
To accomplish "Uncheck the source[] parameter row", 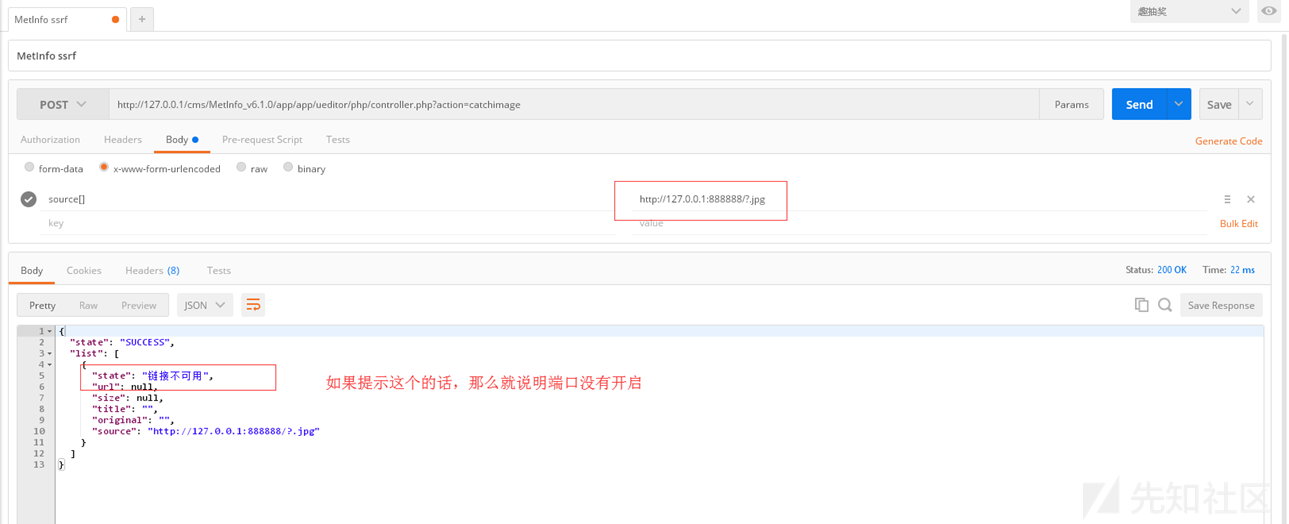I will point(29,199).
